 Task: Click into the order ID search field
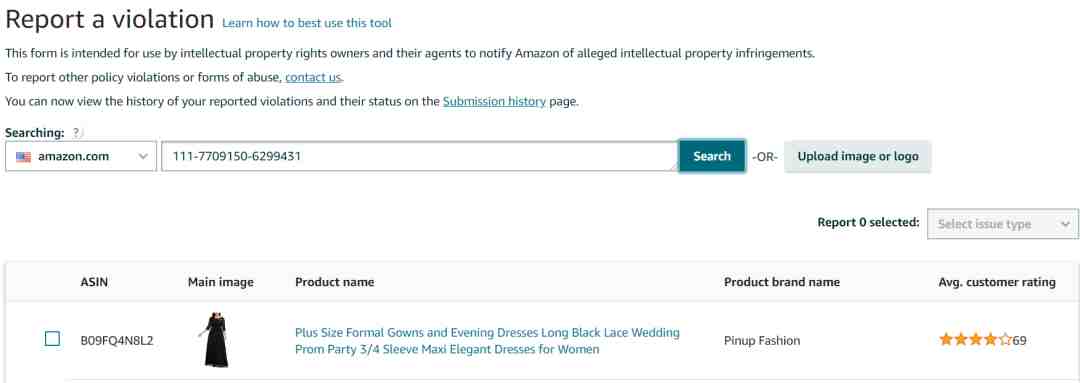point(419,156)
